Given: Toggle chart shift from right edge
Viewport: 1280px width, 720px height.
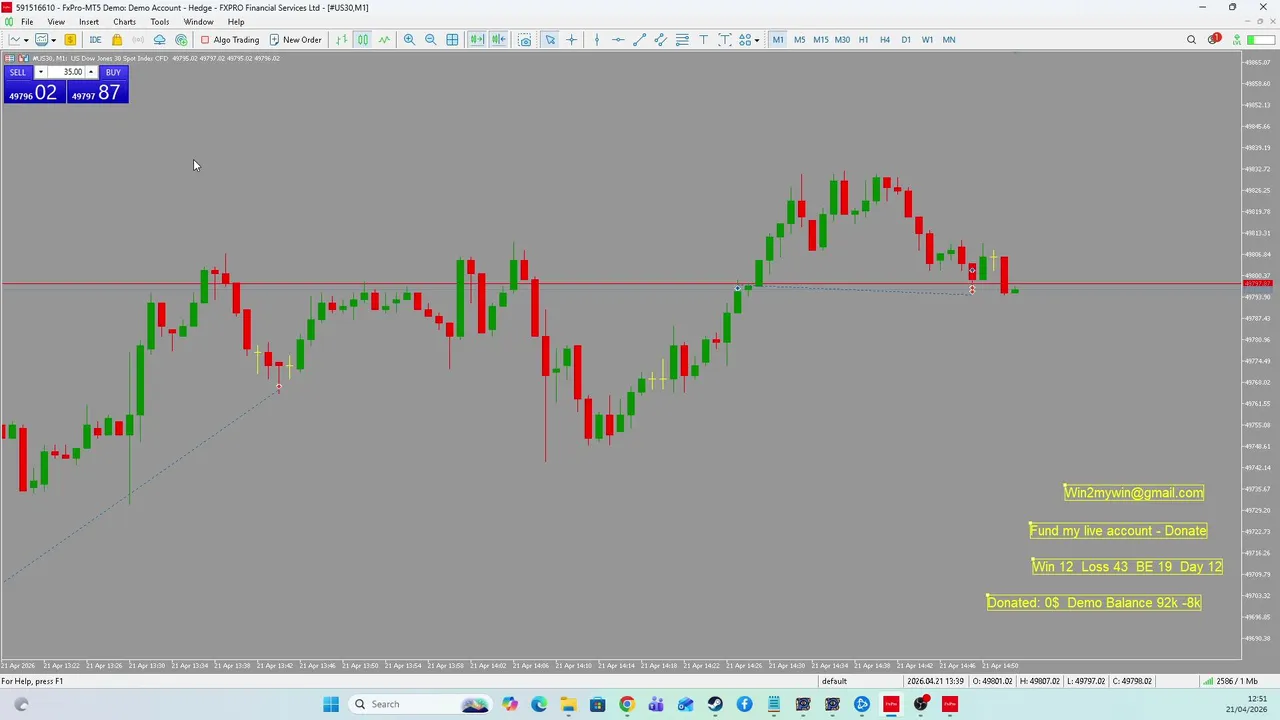Looking at the screenshot, I should click(x=498, y=40).
